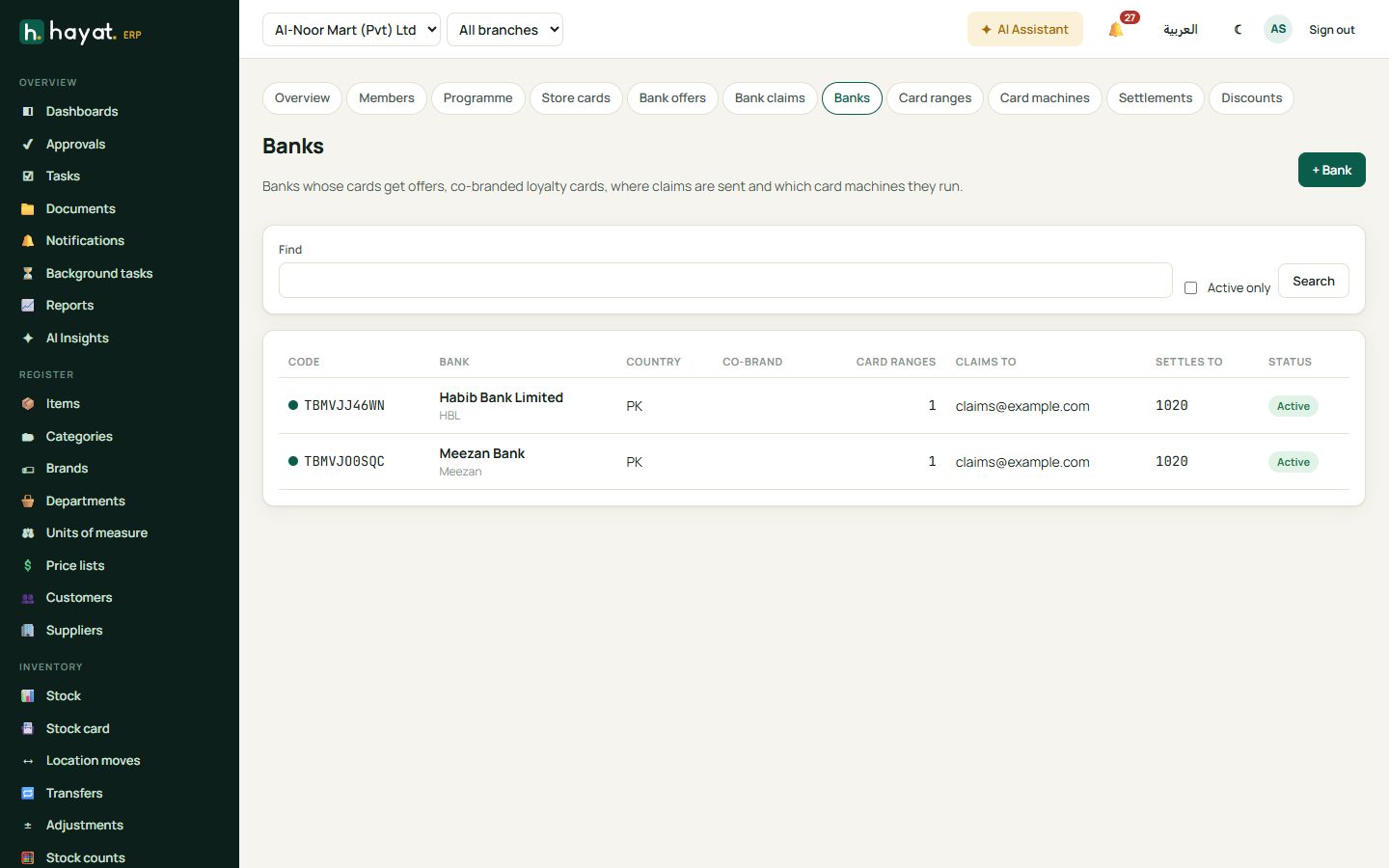
Task: Go to the Card machines tab
Action: coord(1045,98)
